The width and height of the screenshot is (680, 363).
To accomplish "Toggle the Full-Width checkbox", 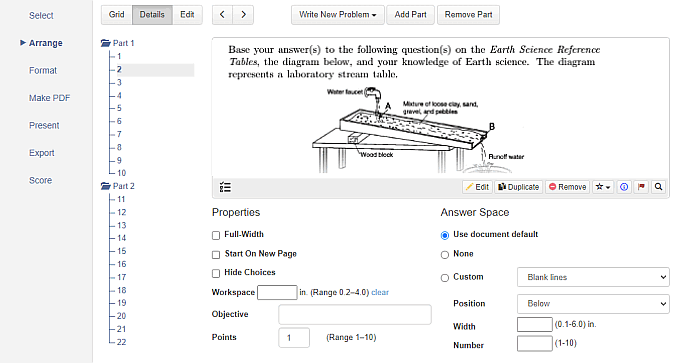I will point(216,235).
